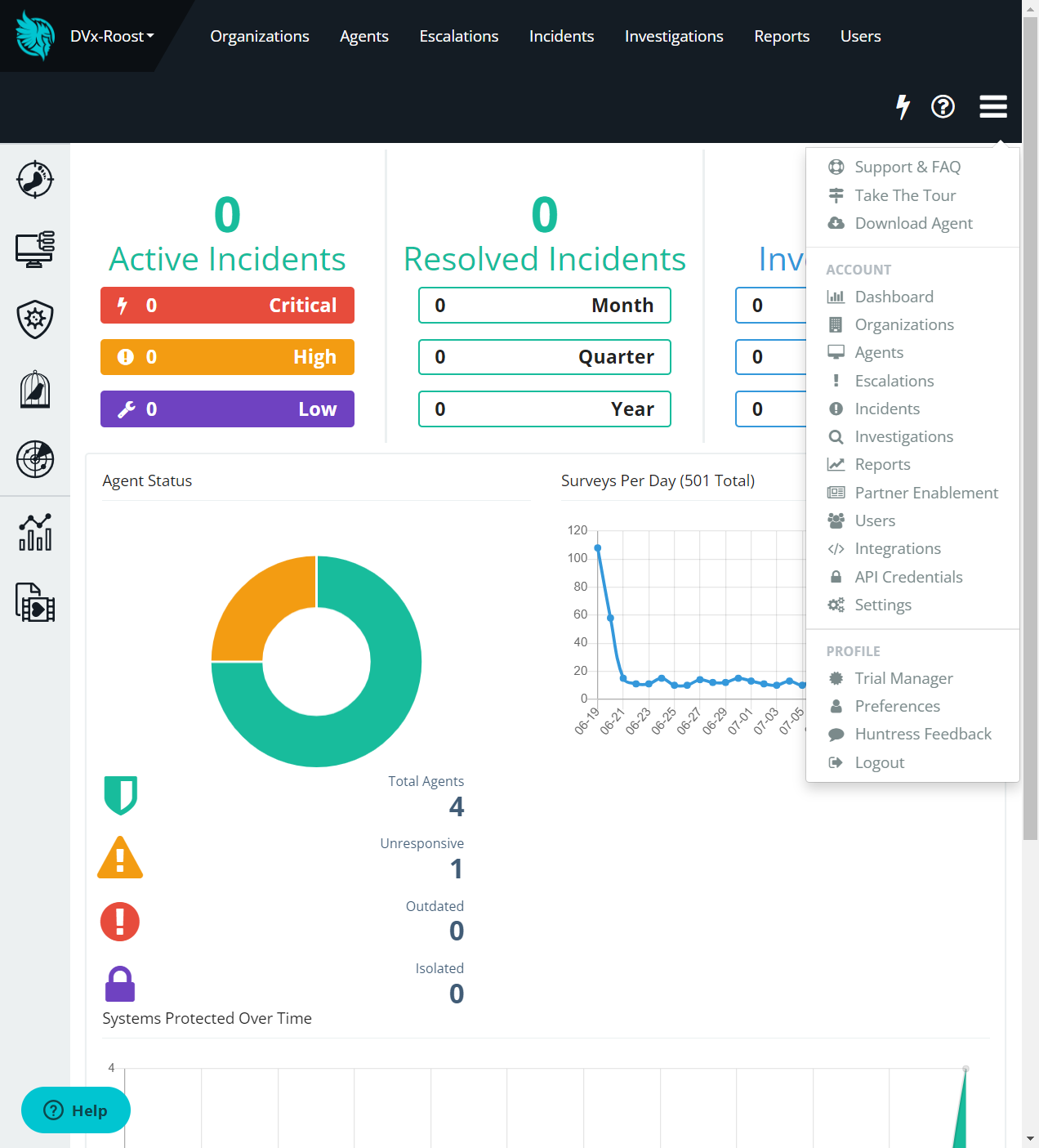The height and width of the screenshot is (1148, 1039).
Task: Click the purple padlock Isolated icon
Action: click(x=120, y=984)
